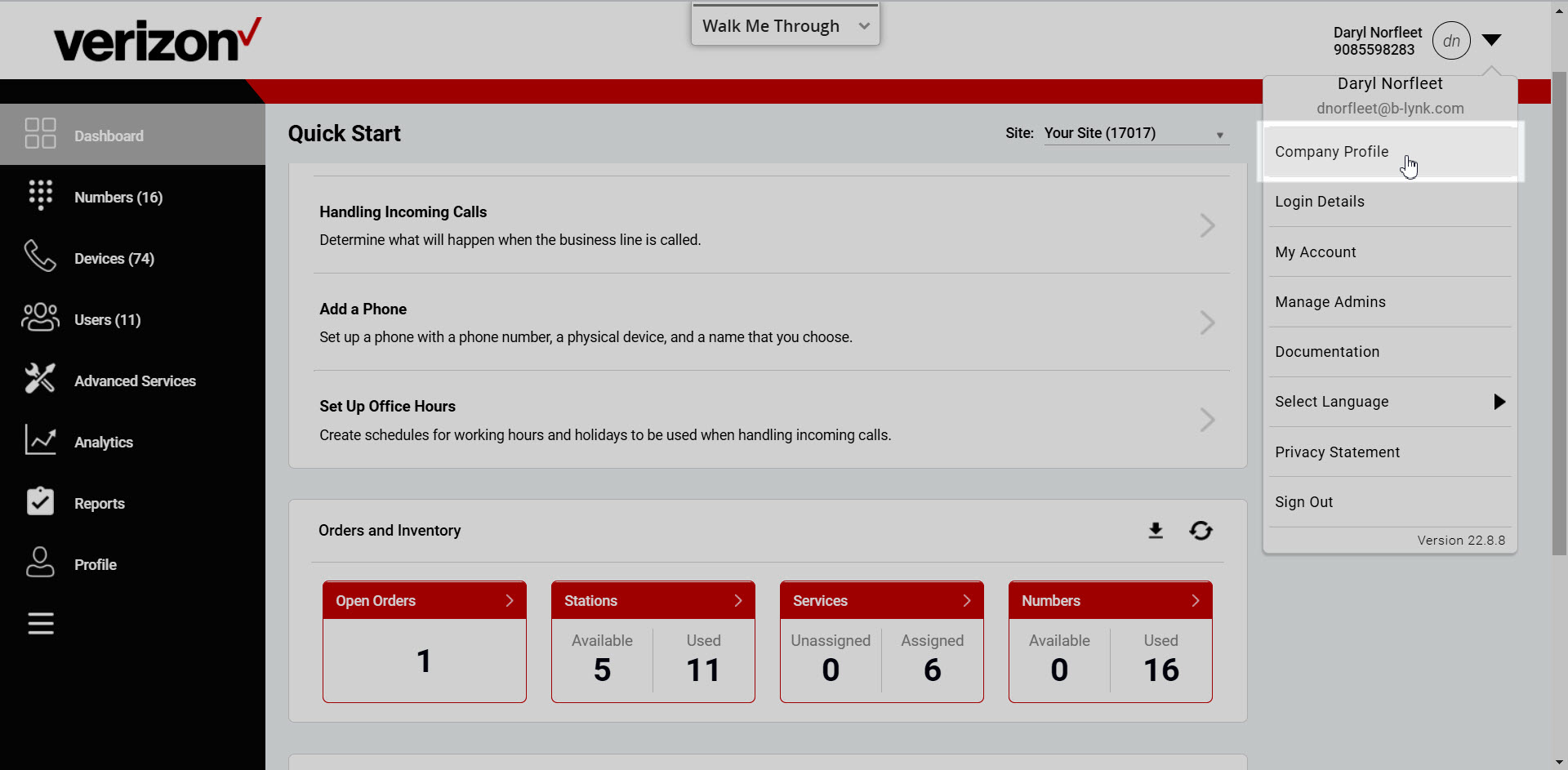Open the Services card chevron
This screenshot has width=1568, height=770.
point(967,601)
